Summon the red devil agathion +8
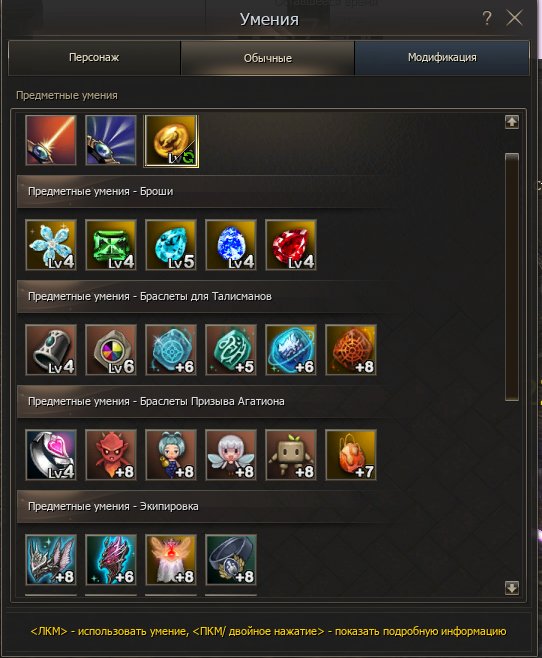The image size is (542, 658). 111,455
